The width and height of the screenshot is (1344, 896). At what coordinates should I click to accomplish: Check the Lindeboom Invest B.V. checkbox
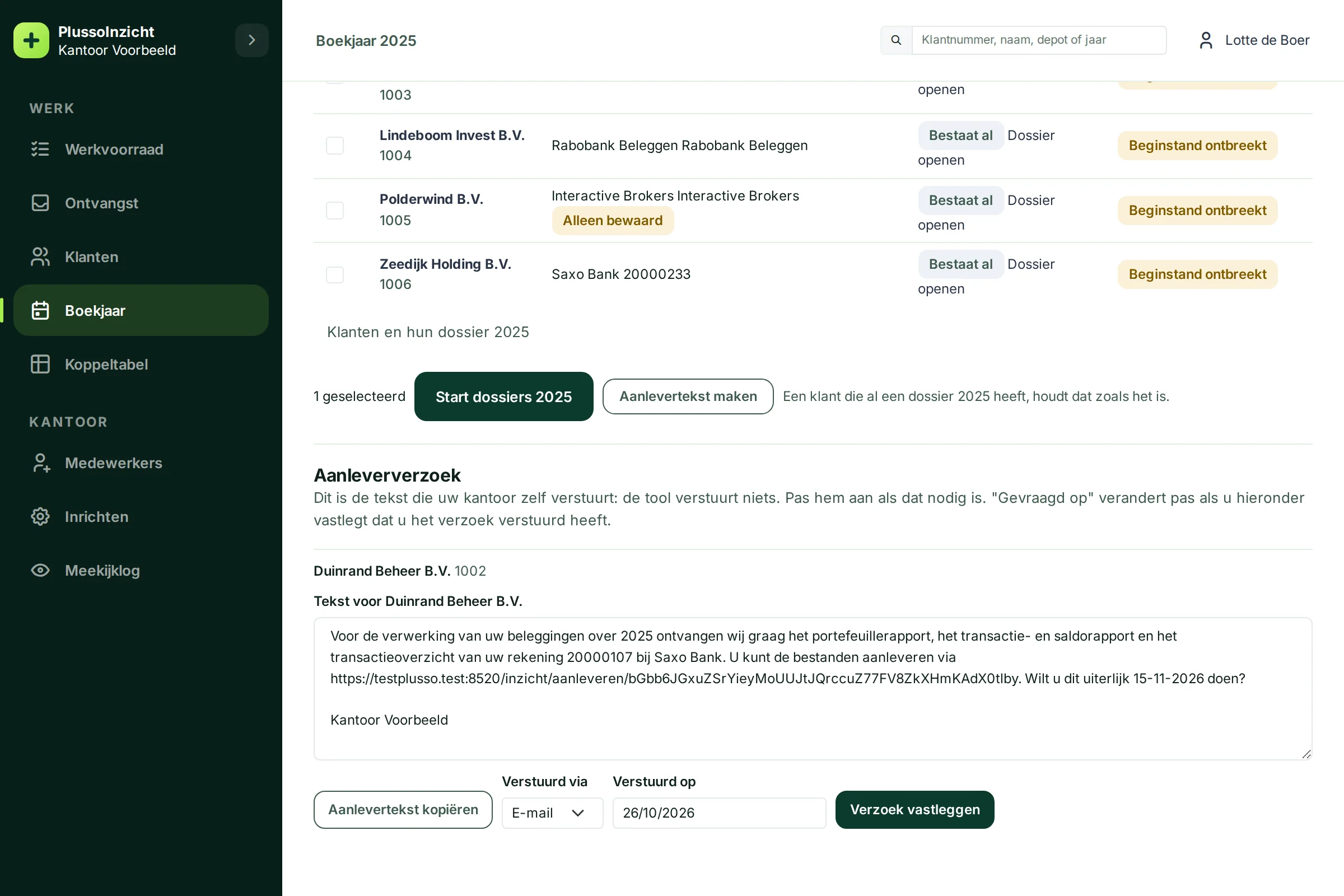(335, 146)
